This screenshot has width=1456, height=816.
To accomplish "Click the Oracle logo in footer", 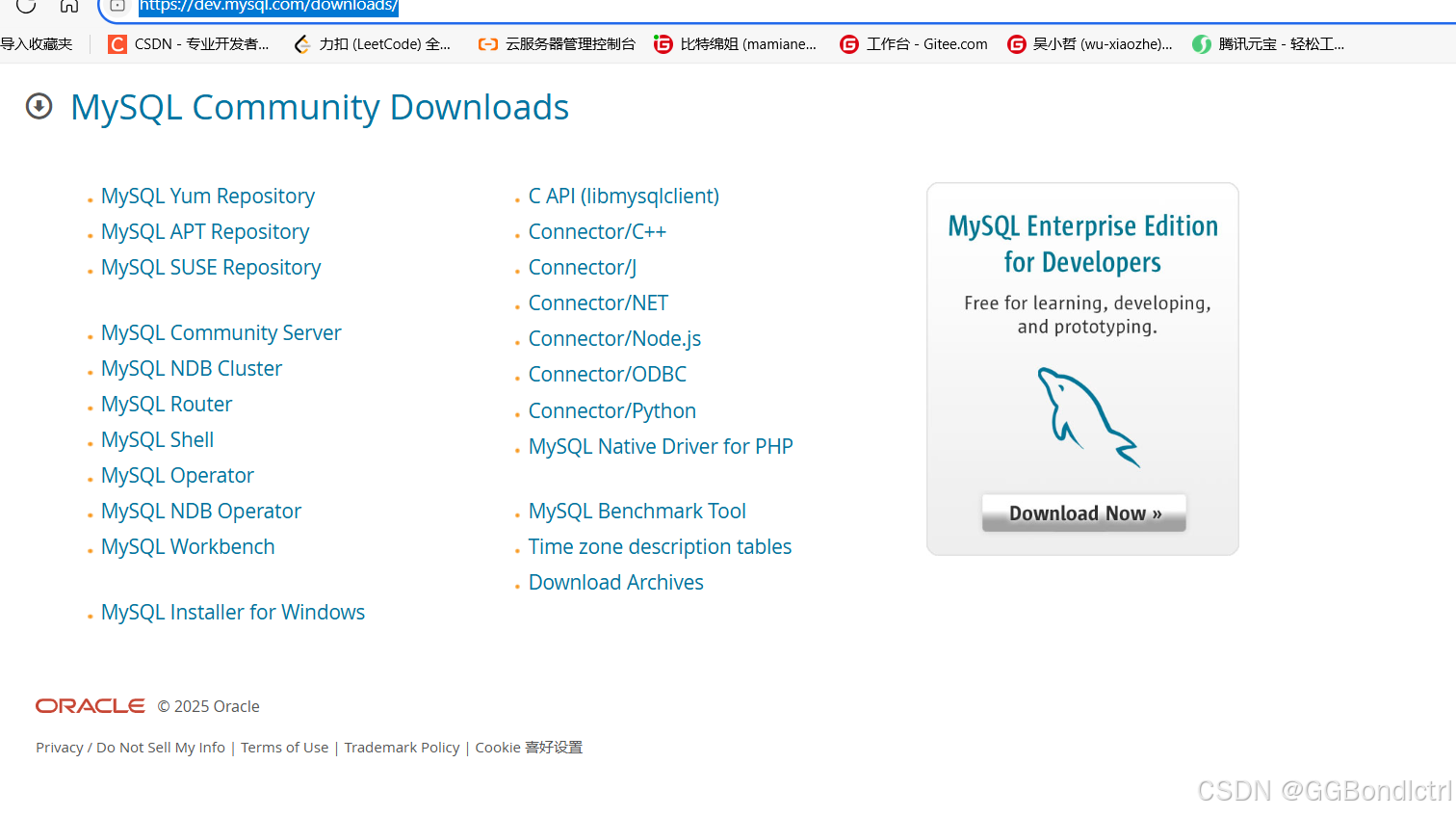I will 91,706.
